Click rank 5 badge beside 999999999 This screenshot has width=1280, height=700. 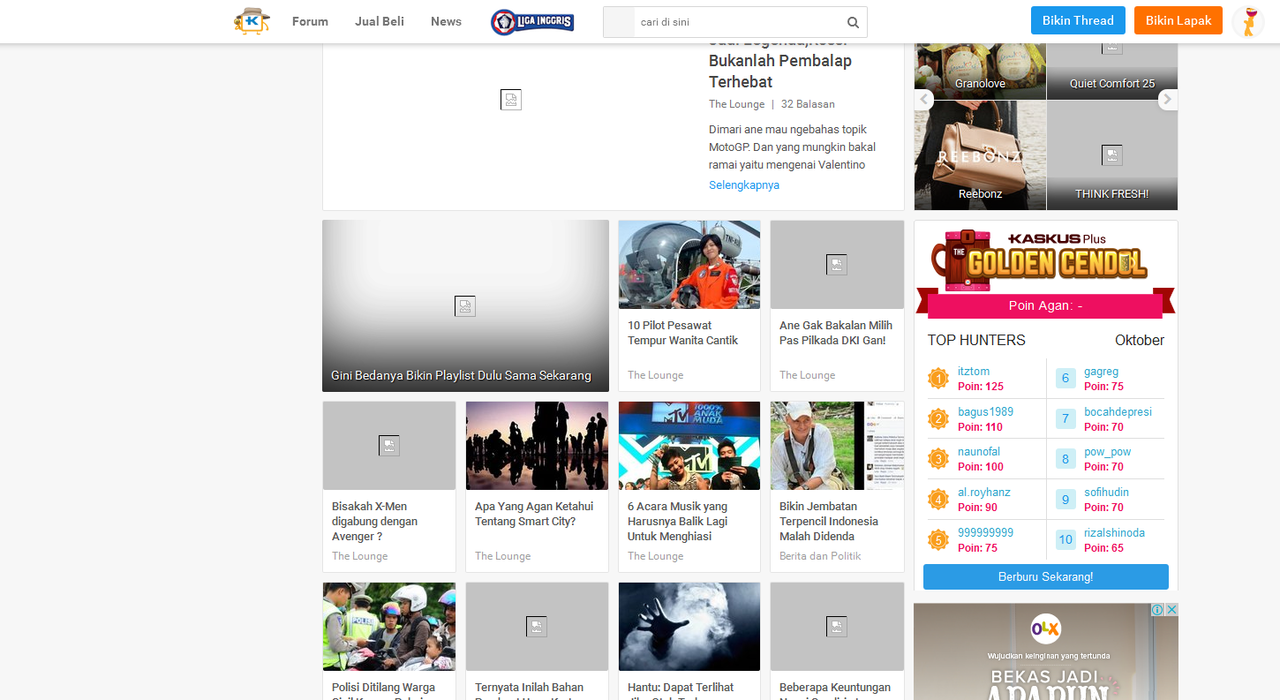[938, 540]
